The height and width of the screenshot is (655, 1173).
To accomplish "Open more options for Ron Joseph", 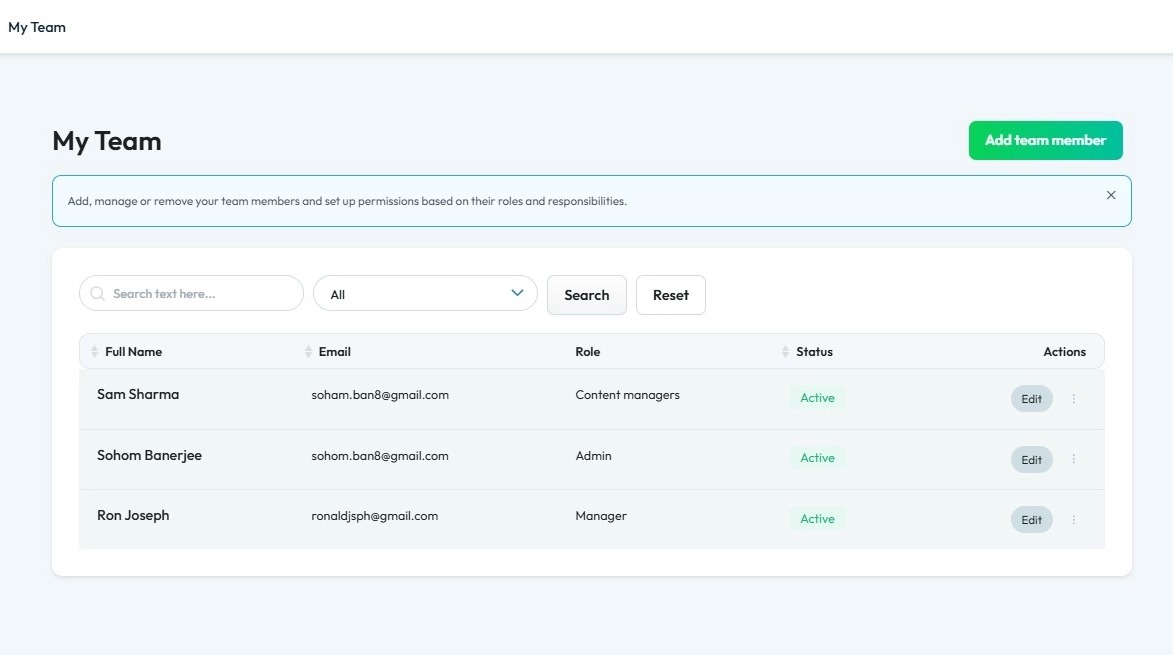I will [1074, 520].
